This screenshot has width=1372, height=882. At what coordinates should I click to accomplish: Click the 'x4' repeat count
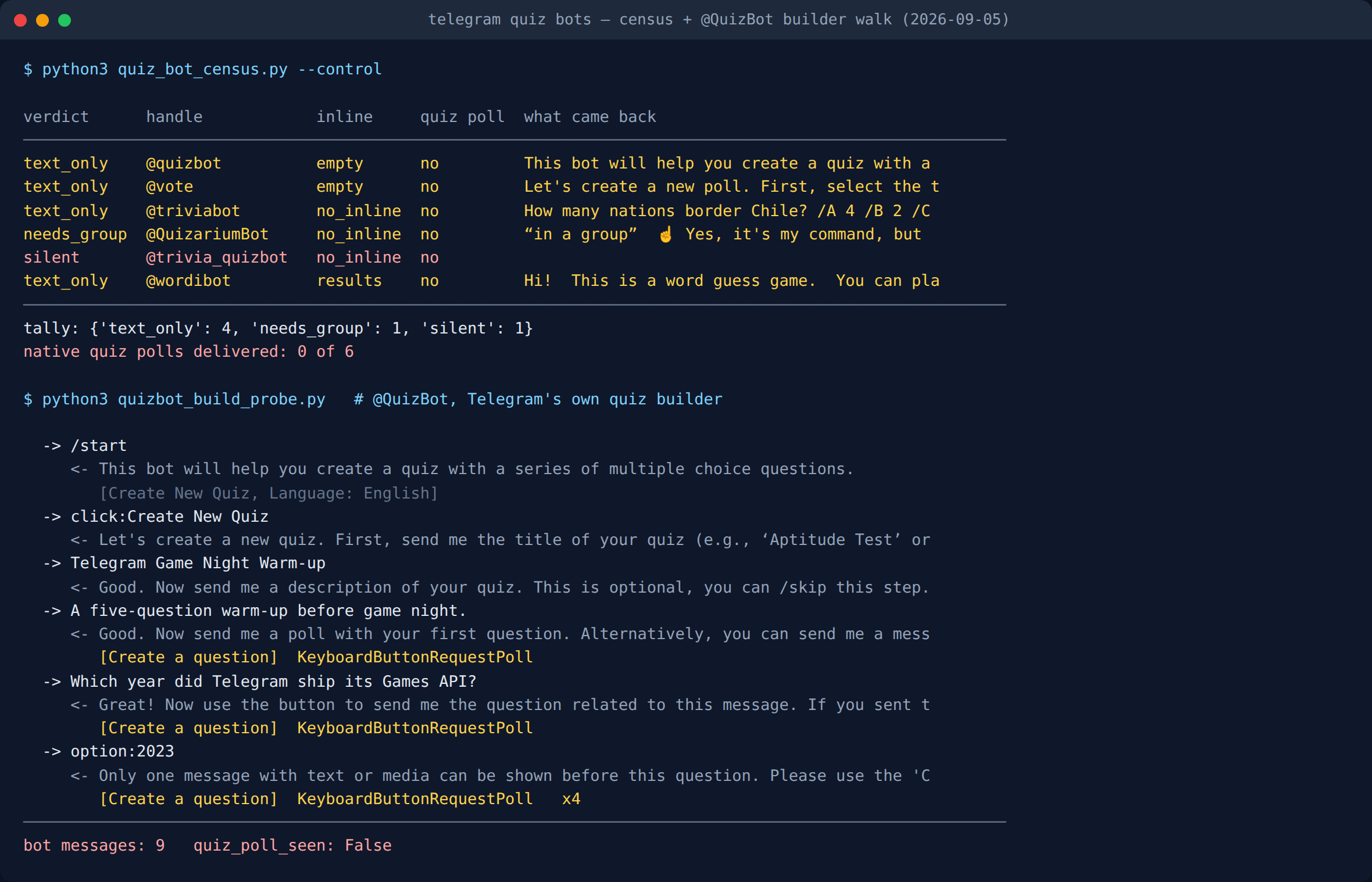571,799
